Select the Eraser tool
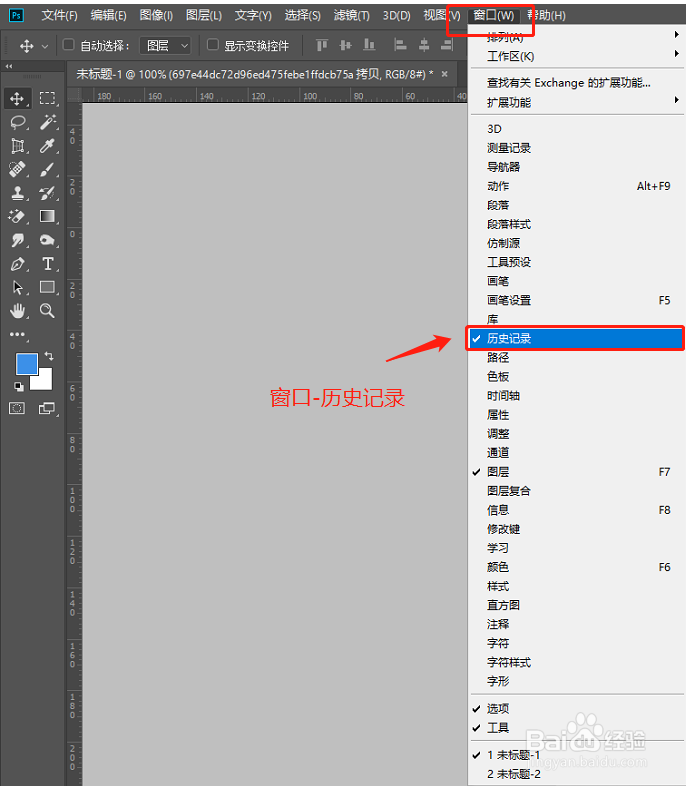This screenshot has width=686, height=786. [x=17, y=216]
